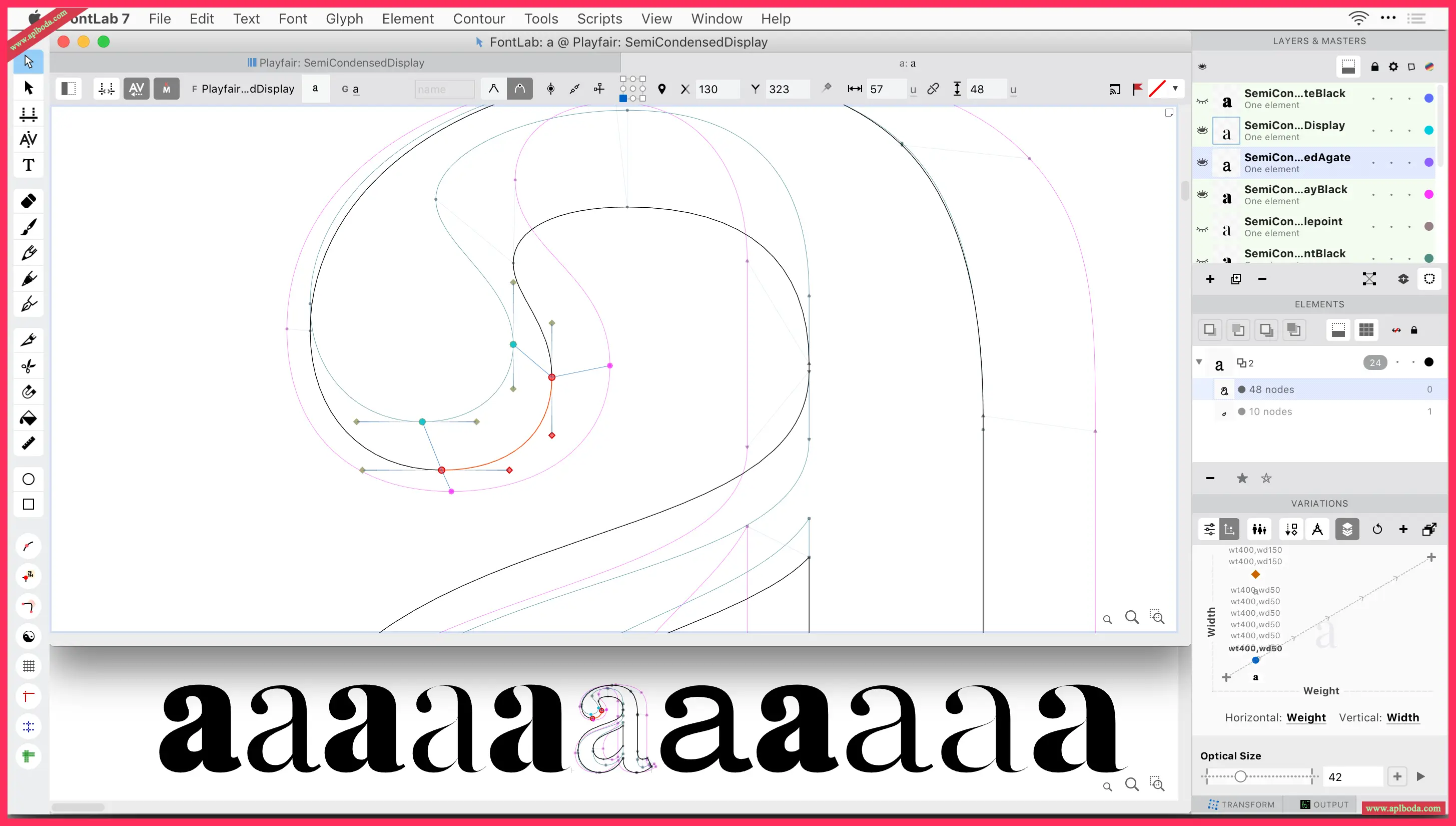Open the Scripts menu
The width and height of the screenshot is (1456, 826).
coord(599,19)
